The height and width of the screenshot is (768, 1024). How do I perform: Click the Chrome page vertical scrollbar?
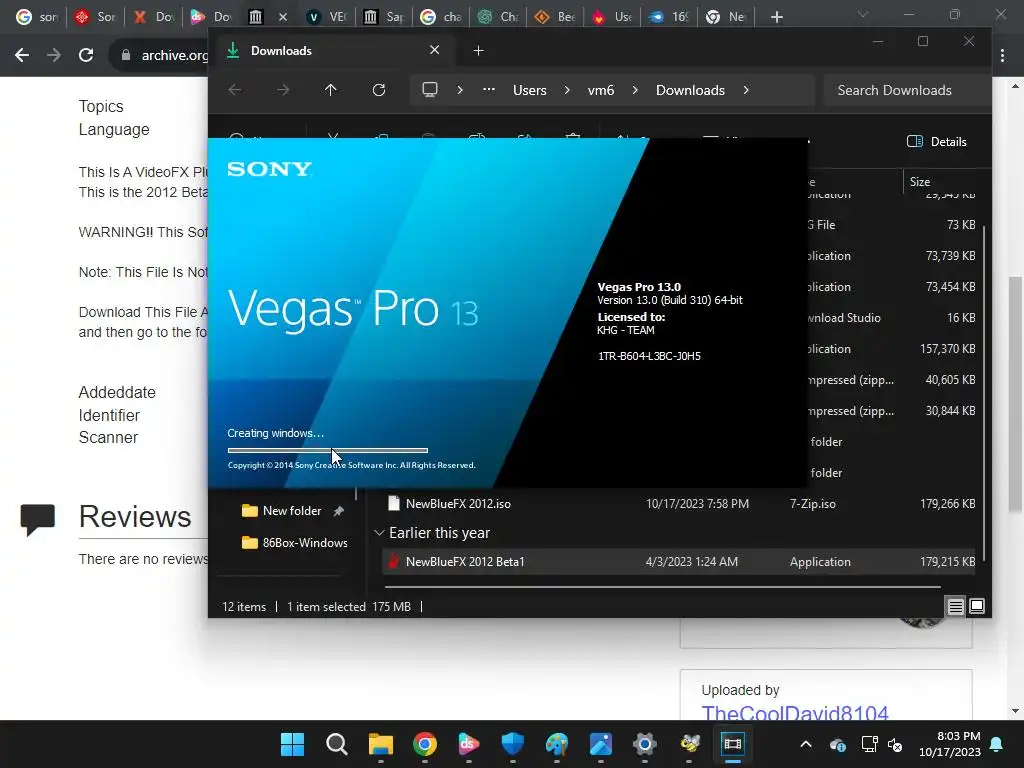tap(1015, 392)
